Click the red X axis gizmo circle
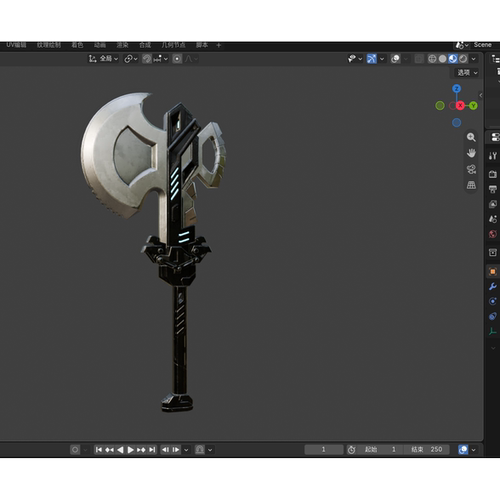Screen dimensions: 500x500 tap(460, 106)
